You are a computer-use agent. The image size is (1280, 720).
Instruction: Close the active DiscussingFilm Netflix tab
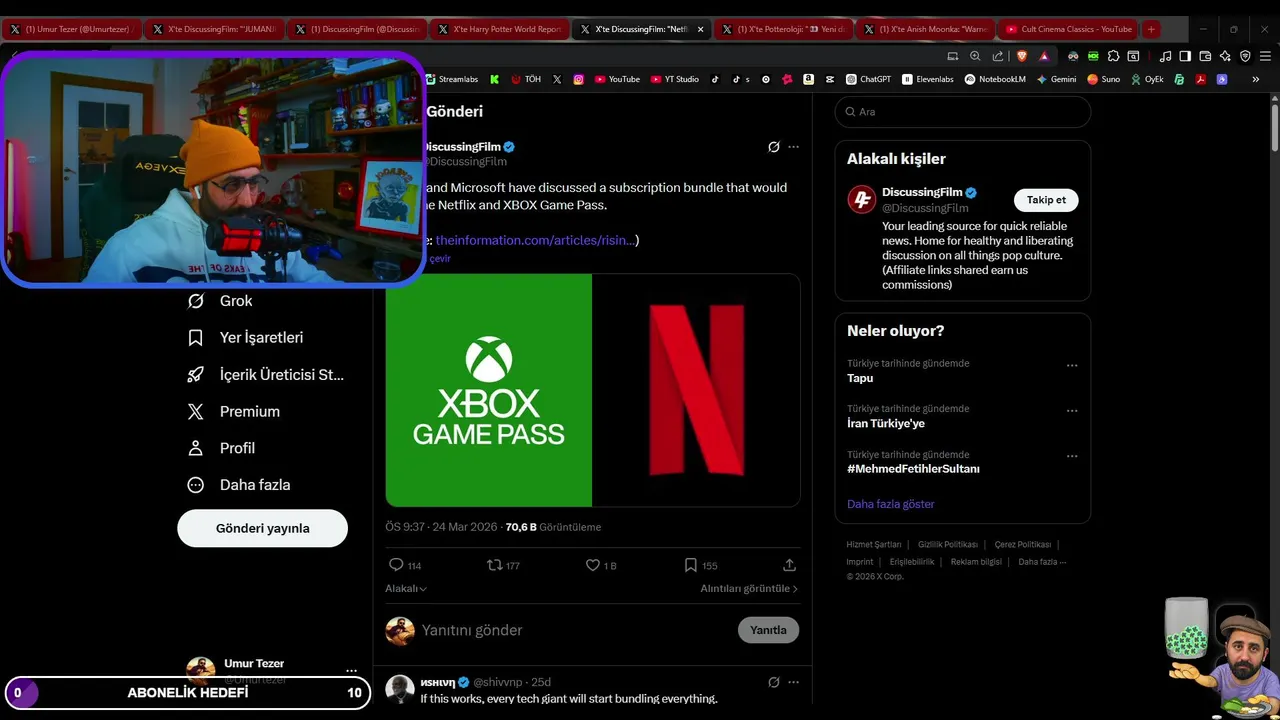point(700,29)
